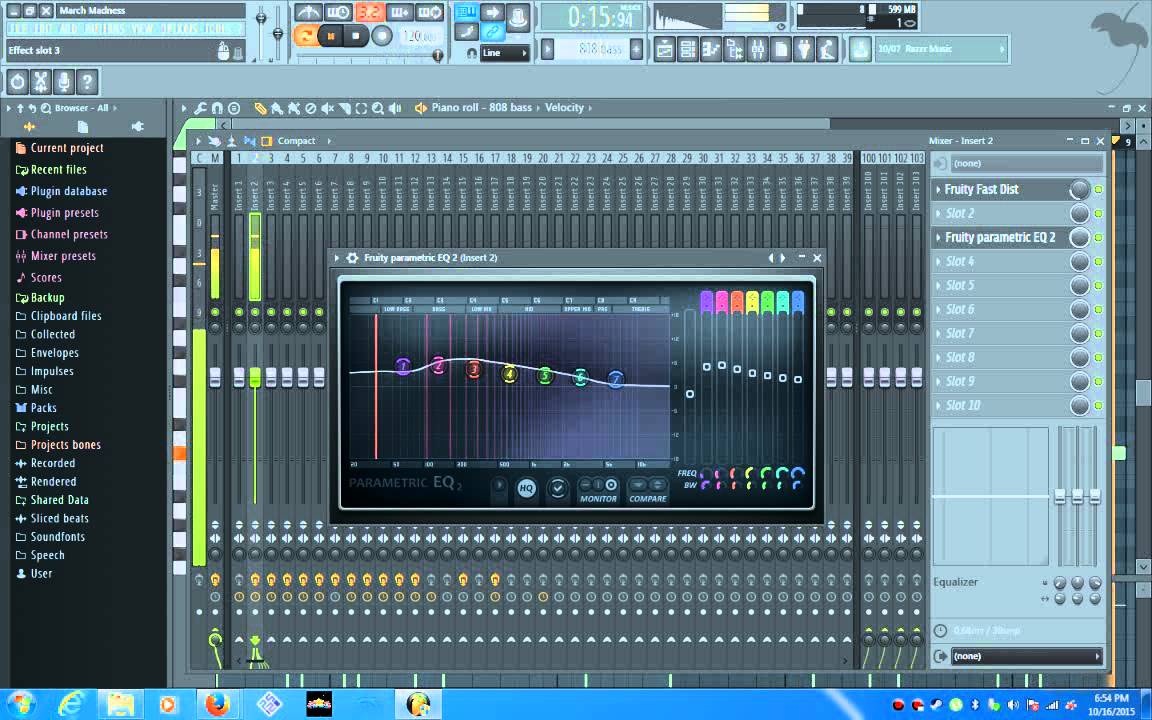
Task: Click the help question mark icon
Action: tap(87, 82)
